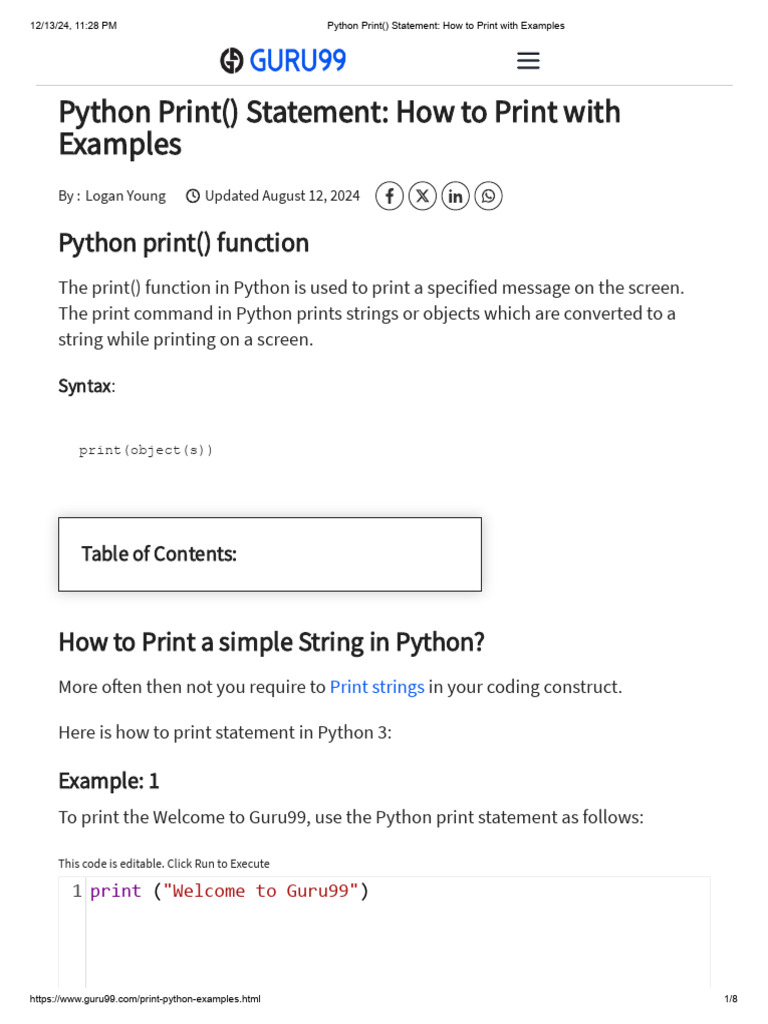Open the hamburger navigation menu
This screenshot has width=768, height=1024.
click(528, 61)
